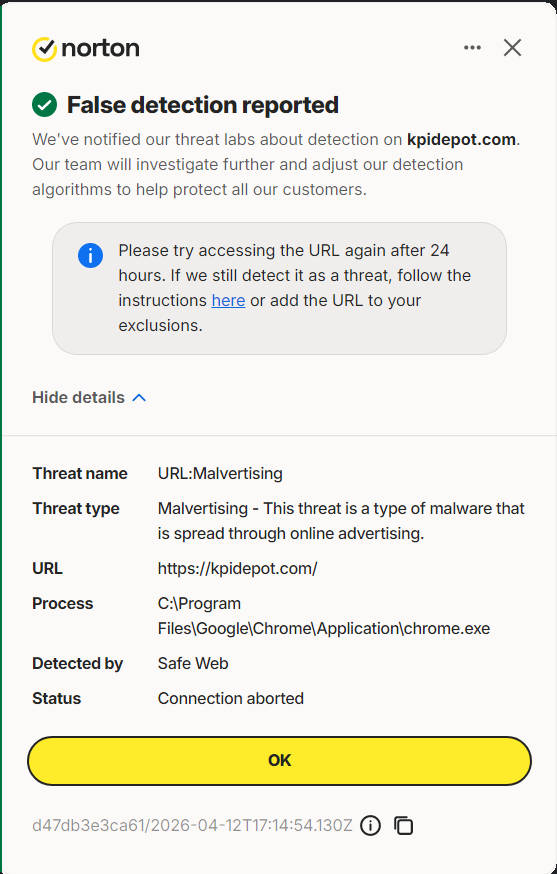Click the chrome.exe process path

(x=324, y=616)
